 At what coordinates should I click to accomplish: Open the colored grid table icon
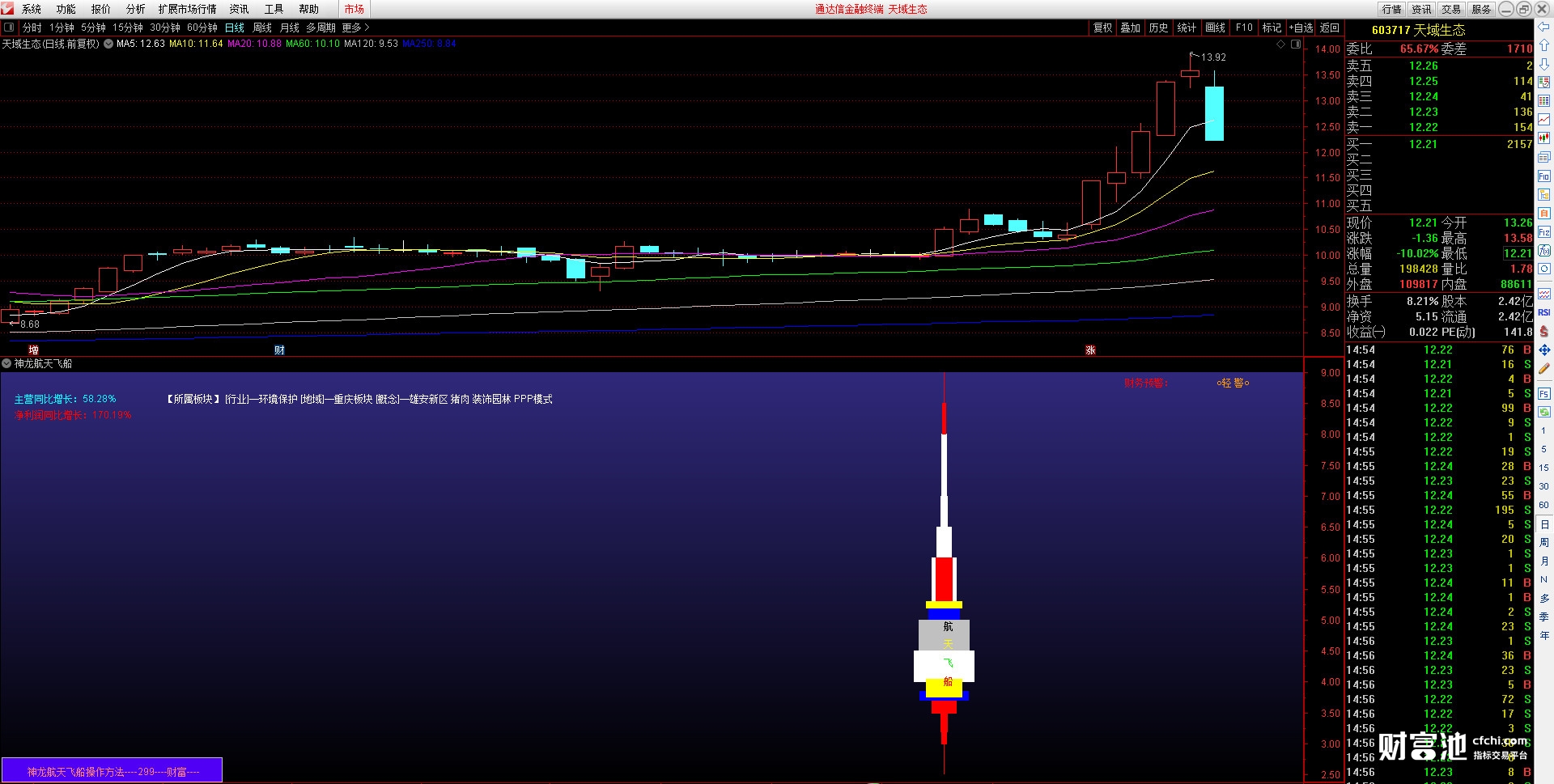point(1544,100)
